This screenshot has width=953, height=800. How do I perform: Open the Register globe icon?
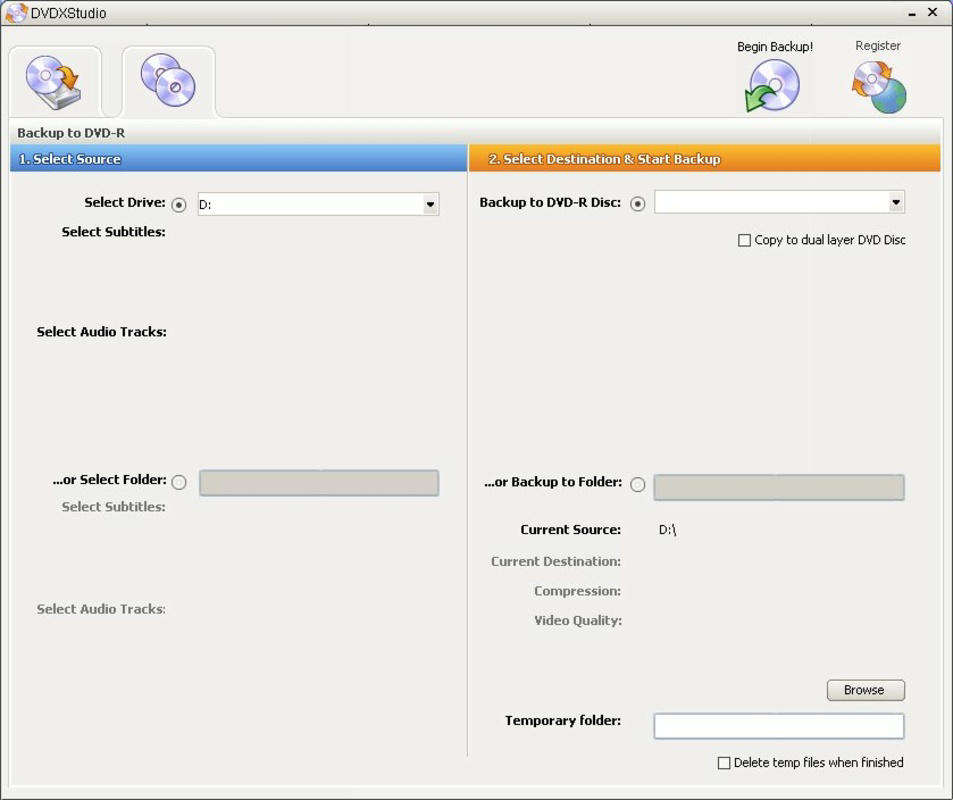coord(879,88)
